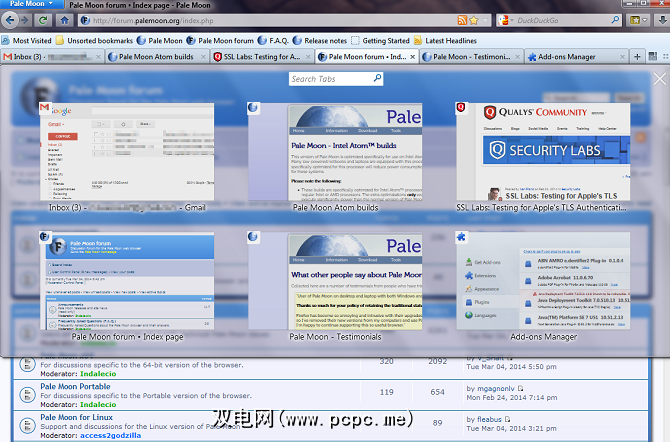Open the Release notes bookmark
670x442 pixels.
click(320, 41)
